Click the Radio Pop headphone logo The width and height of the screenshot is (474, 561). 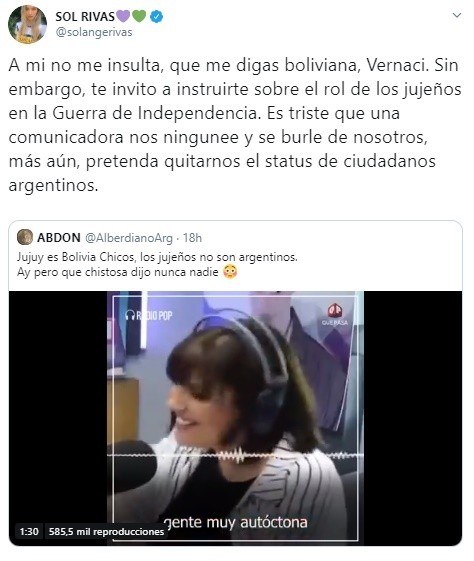pyautogui.click(x=149, y=315)
